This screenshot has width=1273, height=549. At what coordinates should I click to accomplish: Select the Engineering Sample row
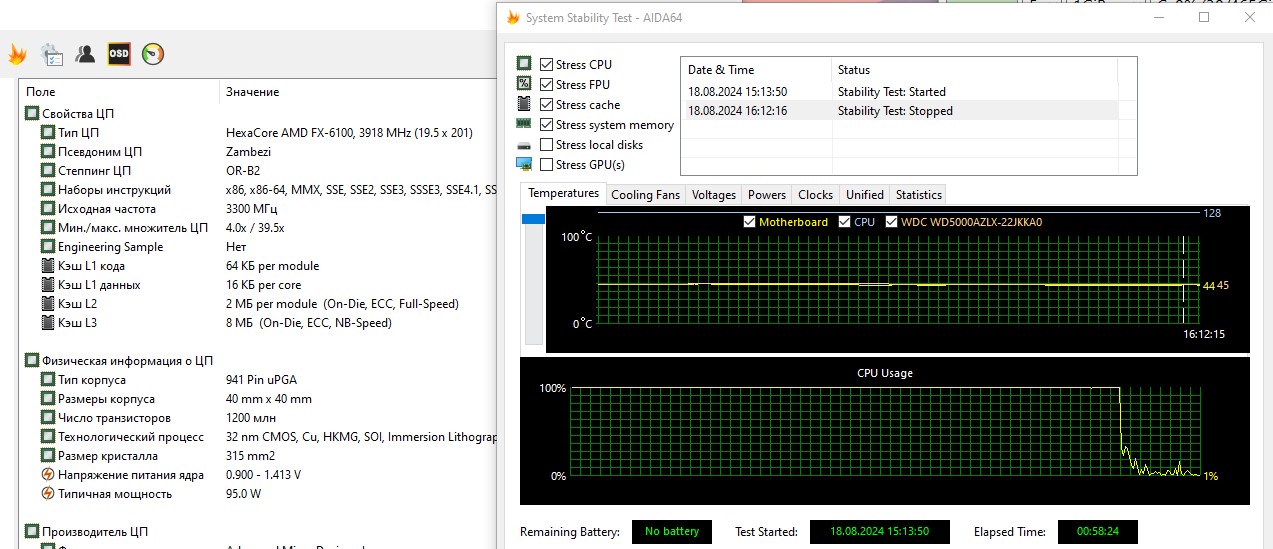tap(258, 247)
